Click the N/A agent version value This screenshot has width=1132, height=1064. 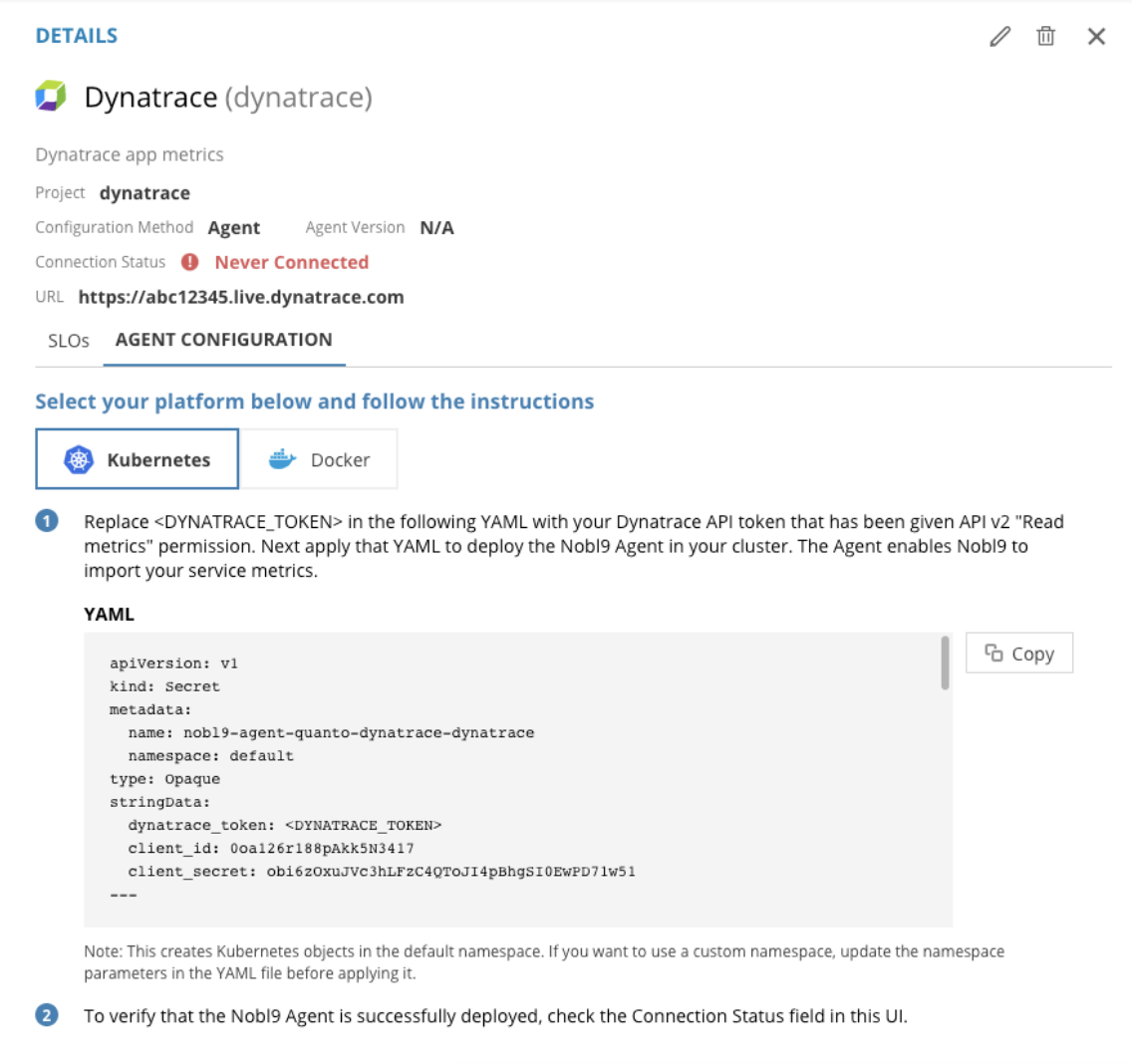pos(436,227)
